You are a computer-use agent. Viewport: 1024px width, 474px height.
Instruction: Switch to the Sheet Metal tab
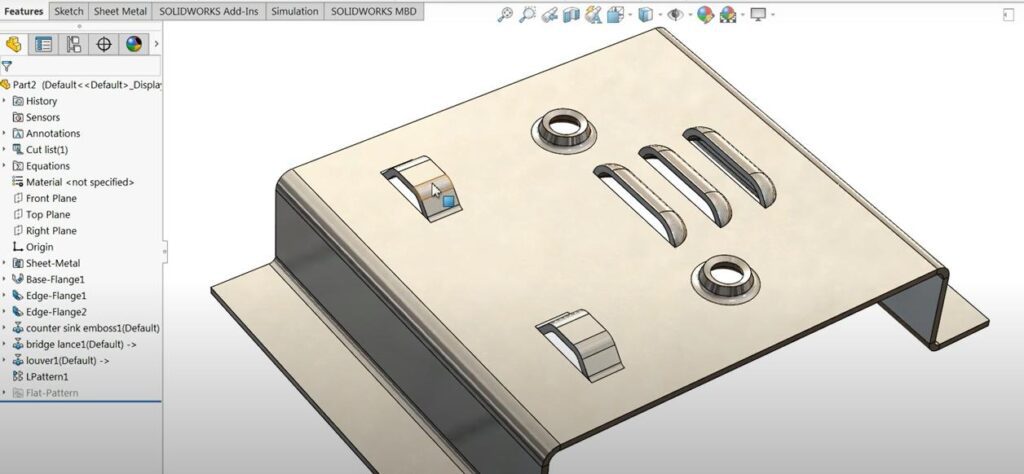pyautogui.click(x=120, y=11)
